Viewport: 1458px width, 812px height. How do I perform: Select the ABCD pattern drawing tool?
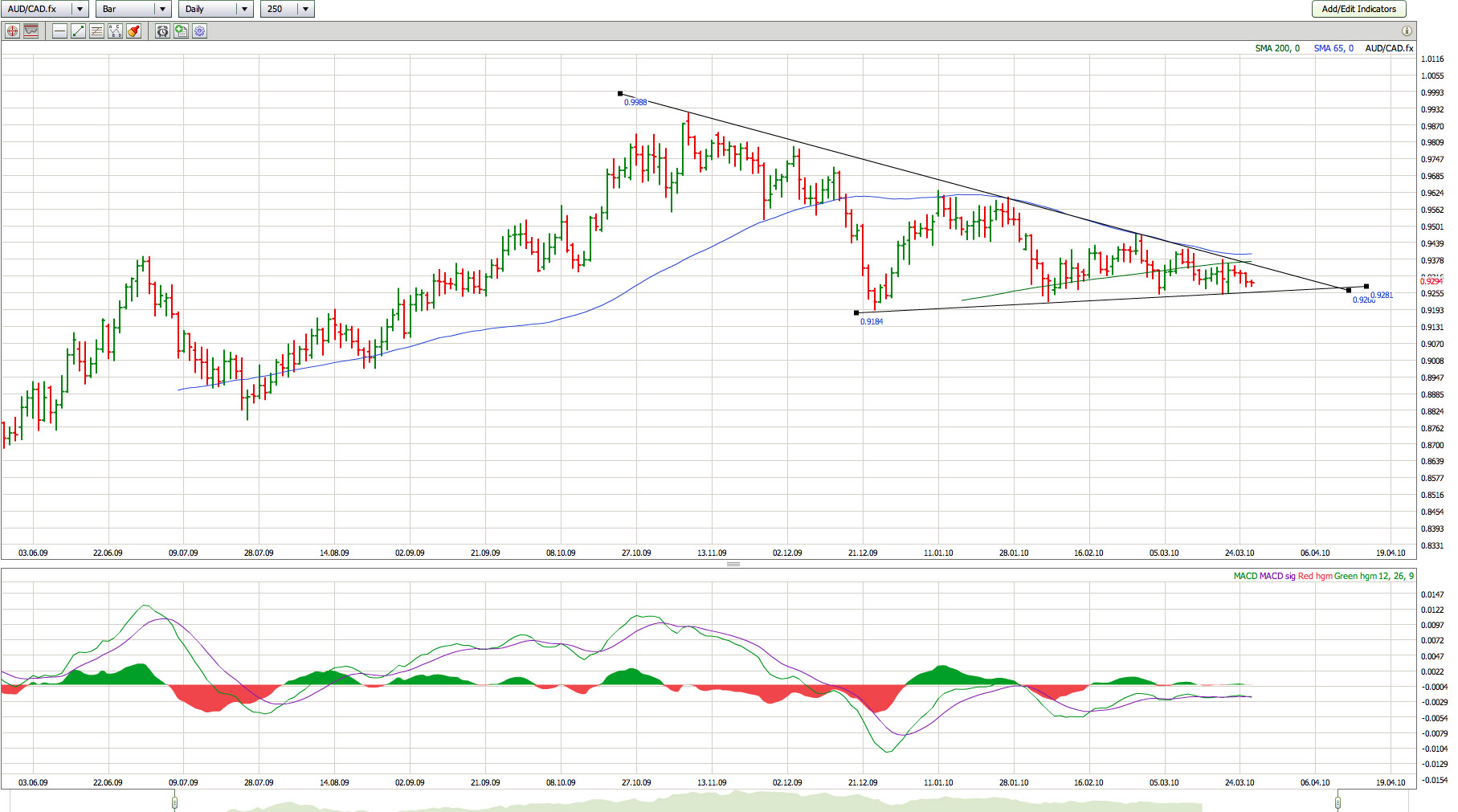point(115,31)
